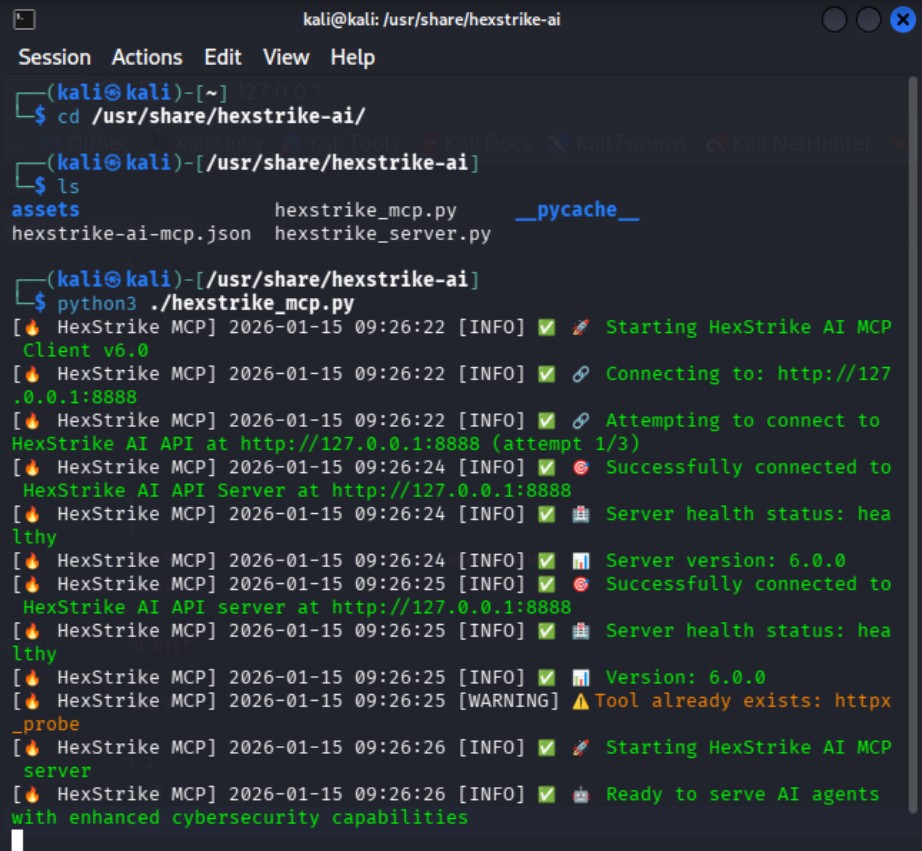Viewport: 922px width, 851px height.
Task: Click the hexstrike-ai-mcp.json file name
Action: coord(131,234)
